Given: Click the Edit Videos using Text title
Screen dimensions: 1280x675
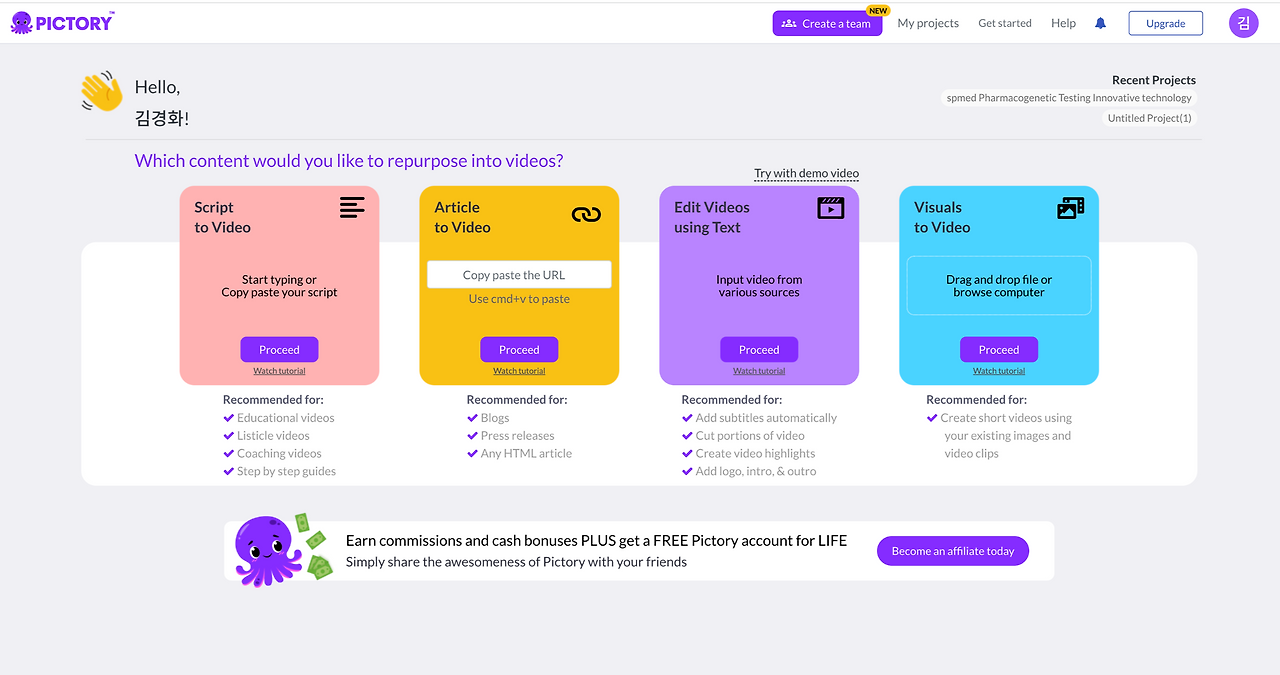Looking at the screenshot, I should coord(712,217).
